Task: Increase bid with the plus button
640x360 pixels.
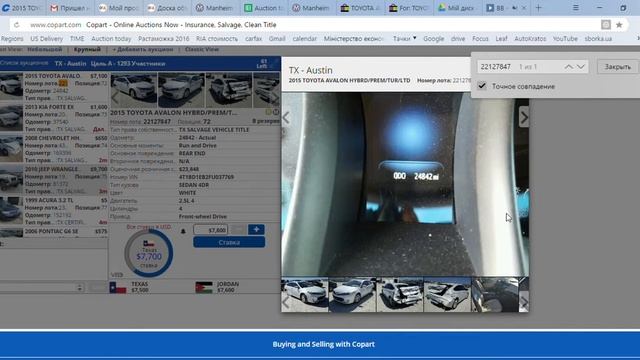Action: (256, 230)
